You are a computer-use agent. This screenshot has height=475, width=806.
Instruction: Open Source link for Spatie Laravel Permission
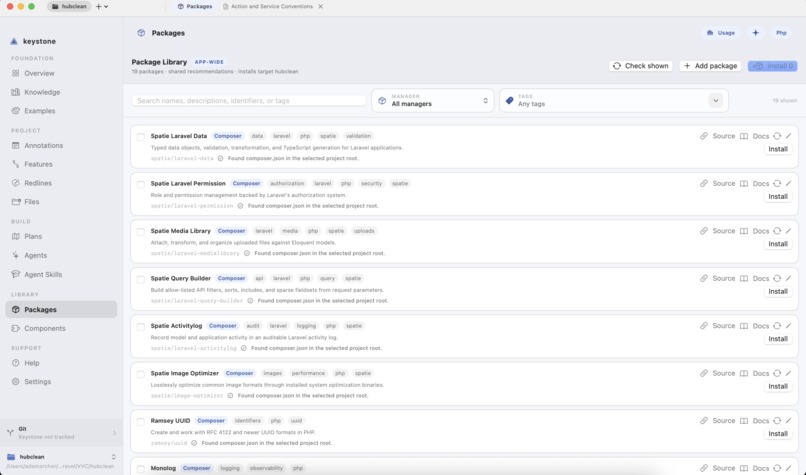click(x=718, y=184)
